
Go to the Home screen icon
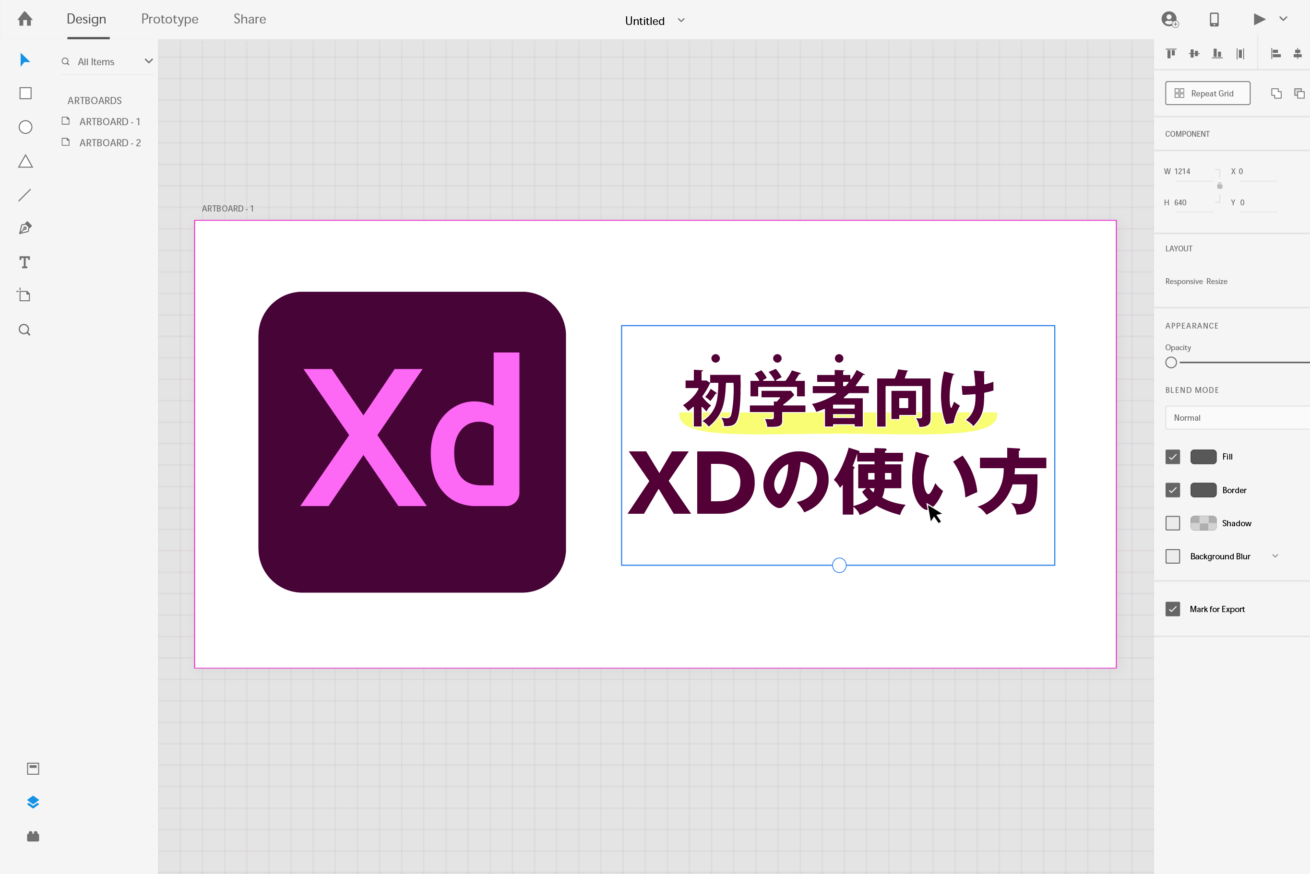(x=25, y=19)
